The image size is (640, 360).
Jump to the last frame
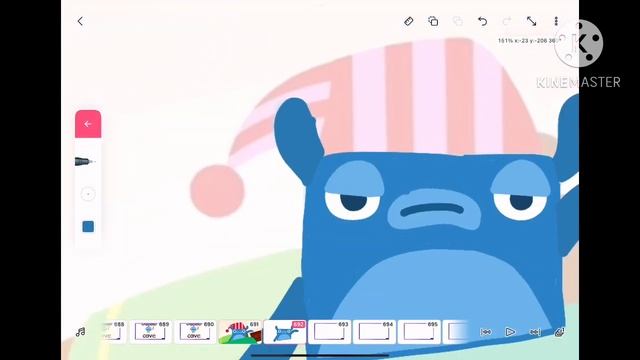[x=535, y=332]
